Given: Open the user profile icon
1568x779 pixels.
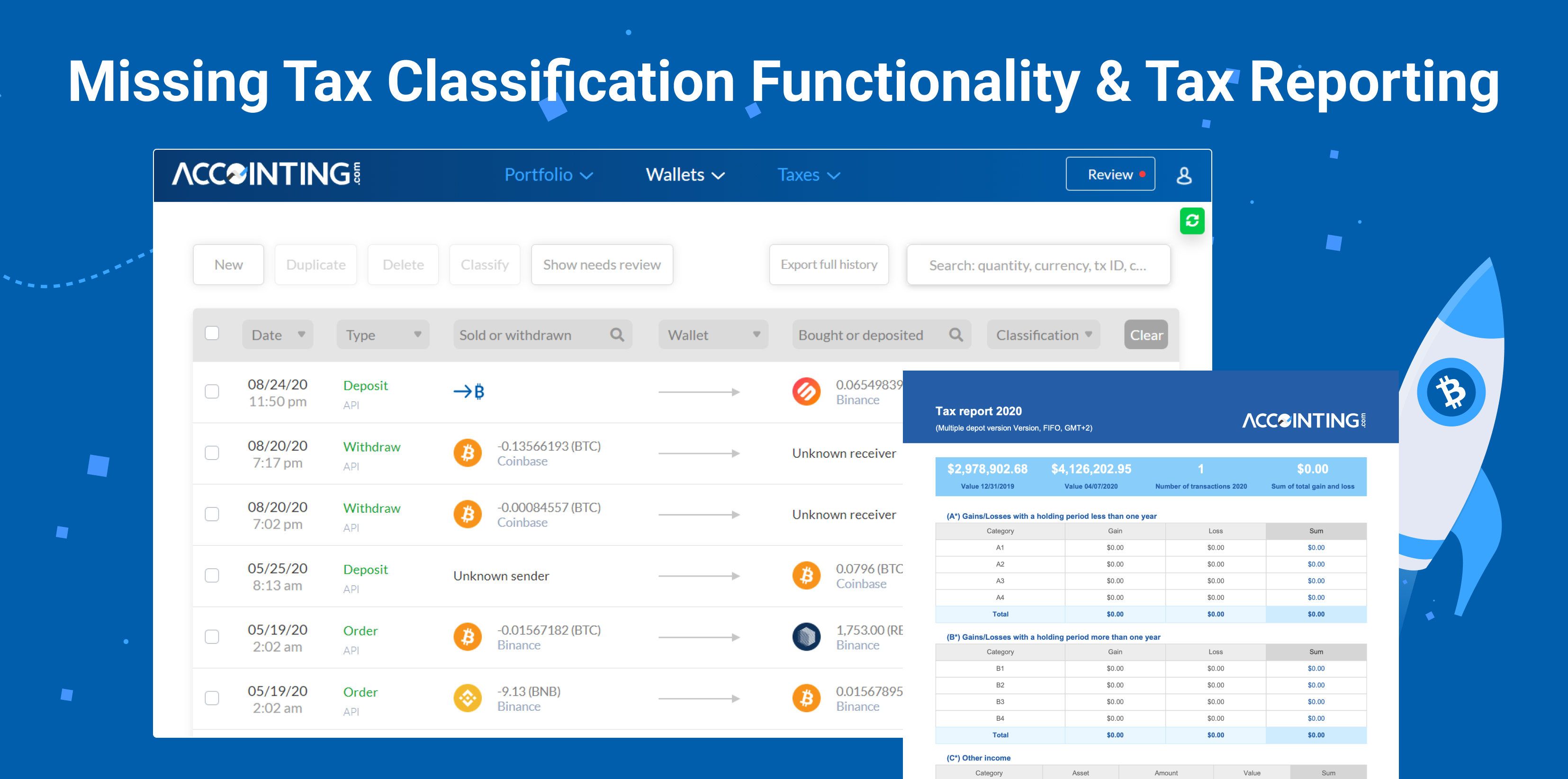Looking at the screenshot, I should [x=1183, y=175].
